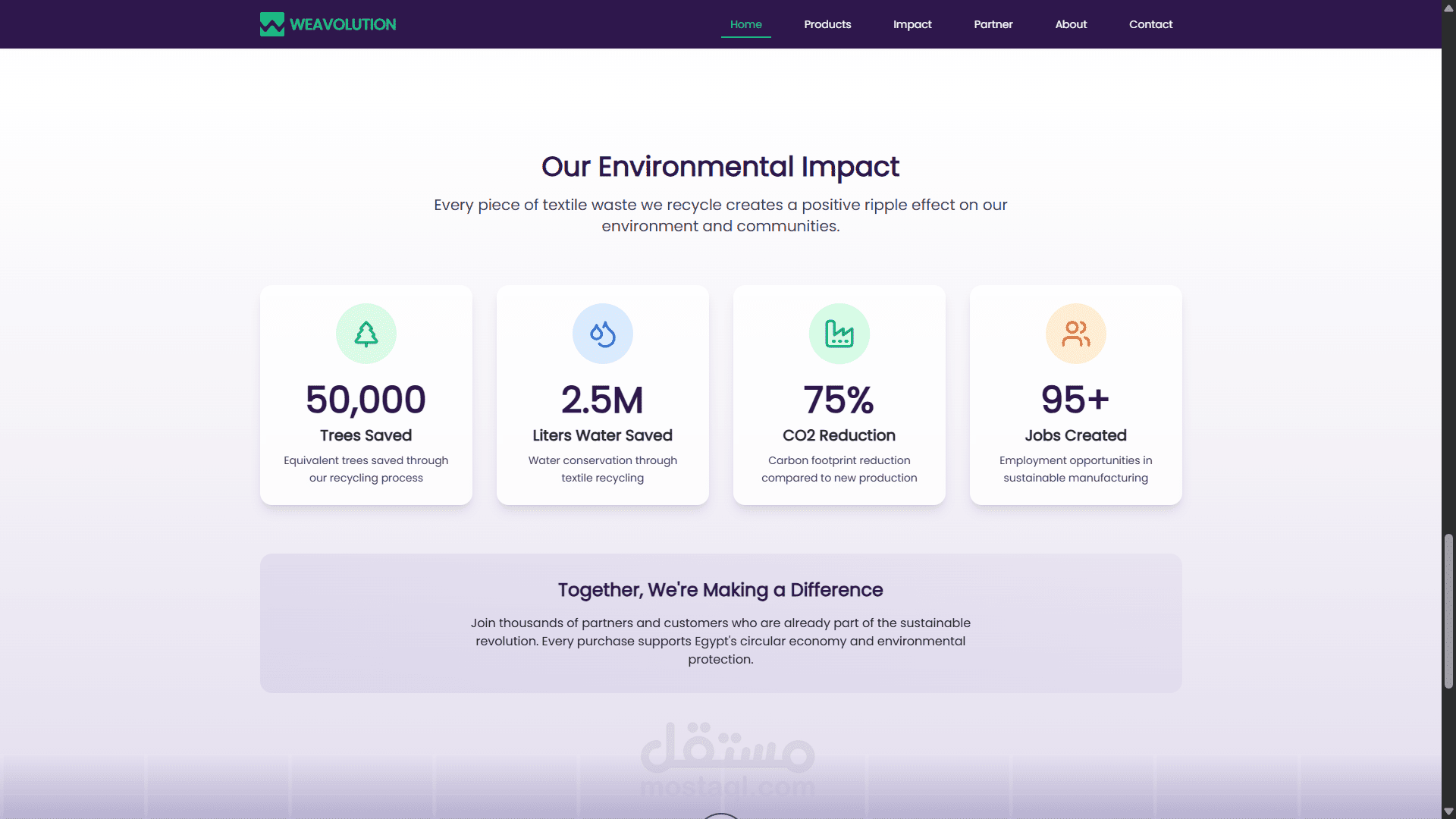Go to the Products page
1456x819 pixels.
(x=827, y=24)
